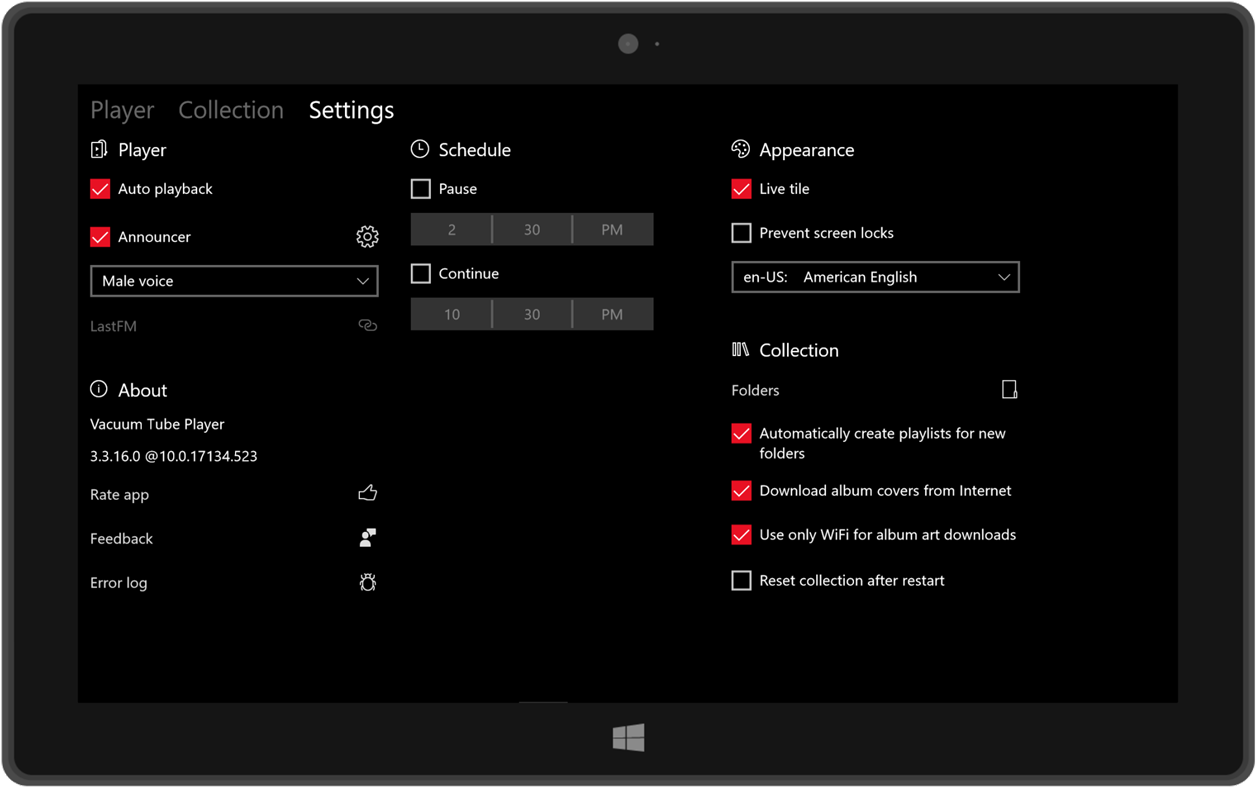Click the LastFM link icon
Screen dimensions: 1256x787
(367, 325)
